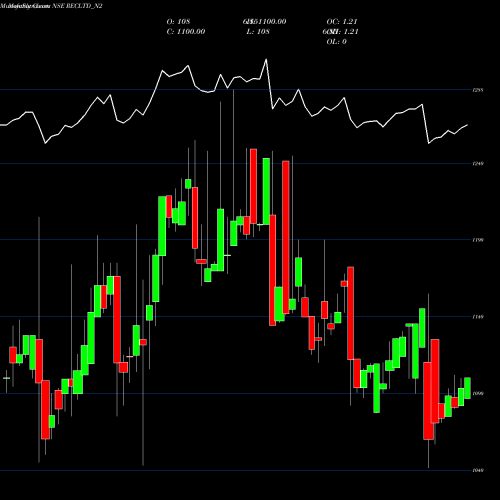Select the 'OC: 1.21' readout
500x500 pixels.
tap(342, 22)
